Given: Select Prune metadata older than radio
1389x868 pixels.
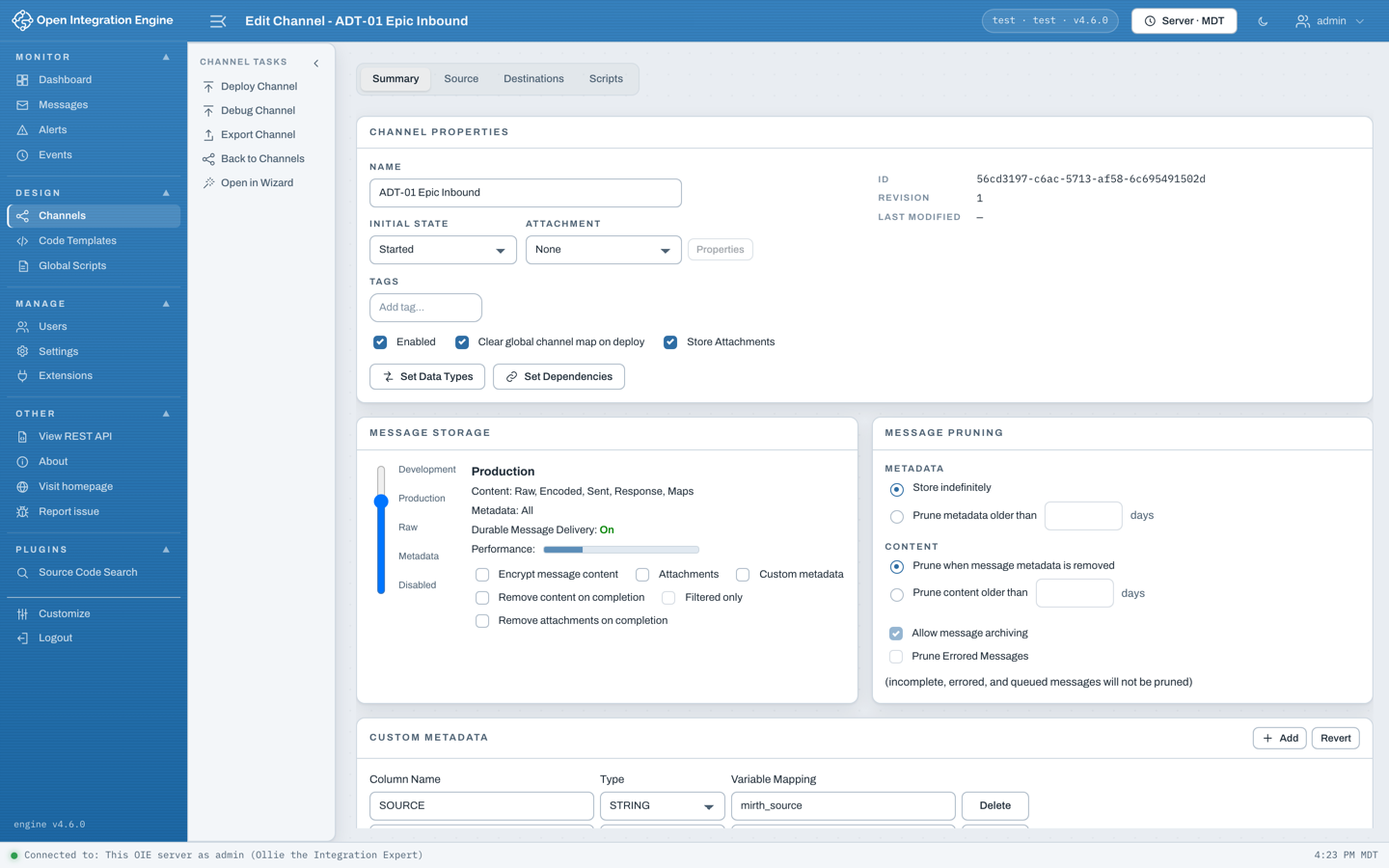Looking at the screenshot, I should [x=897, y=517].
